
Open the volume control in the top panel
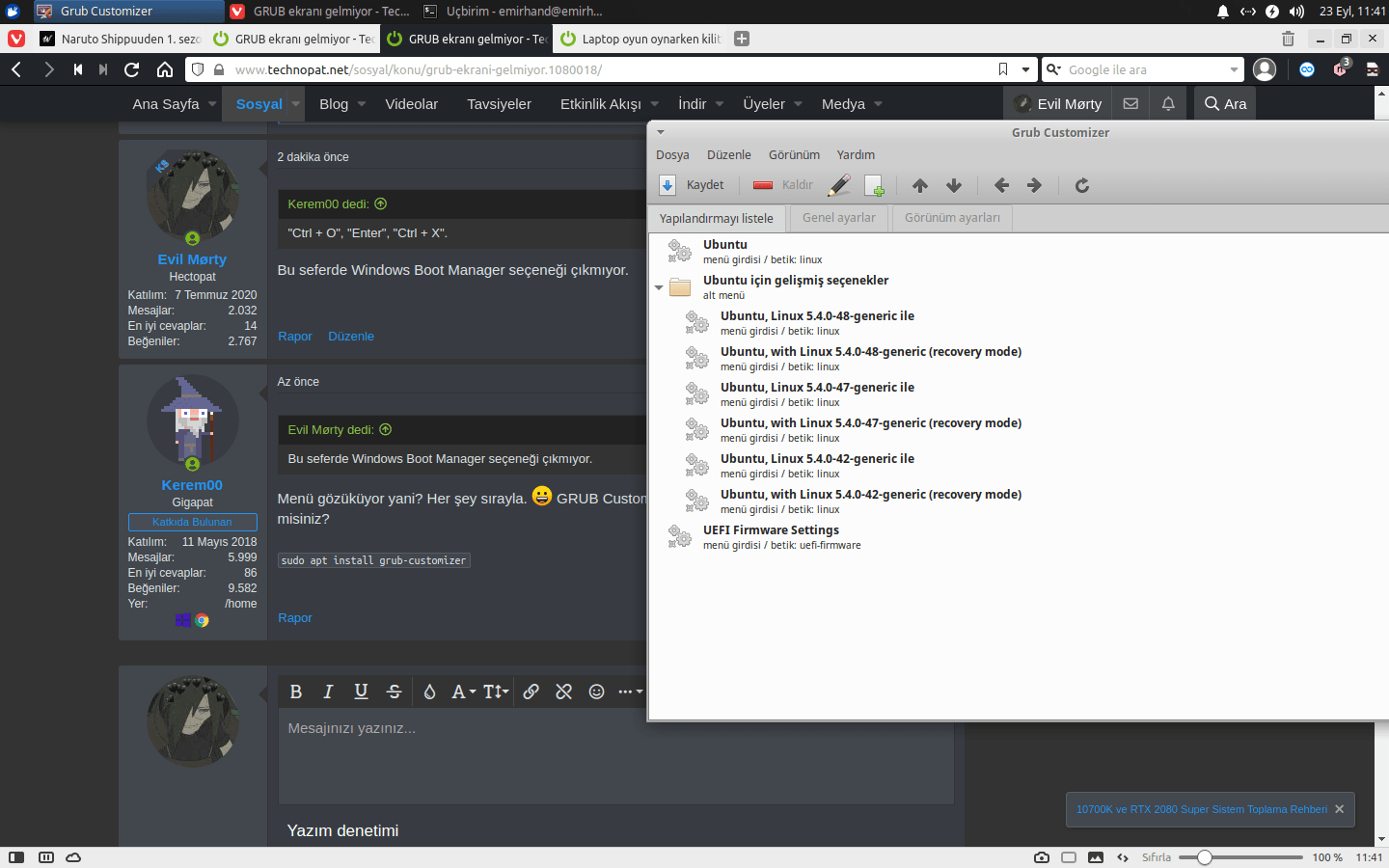pos(1296,12)
